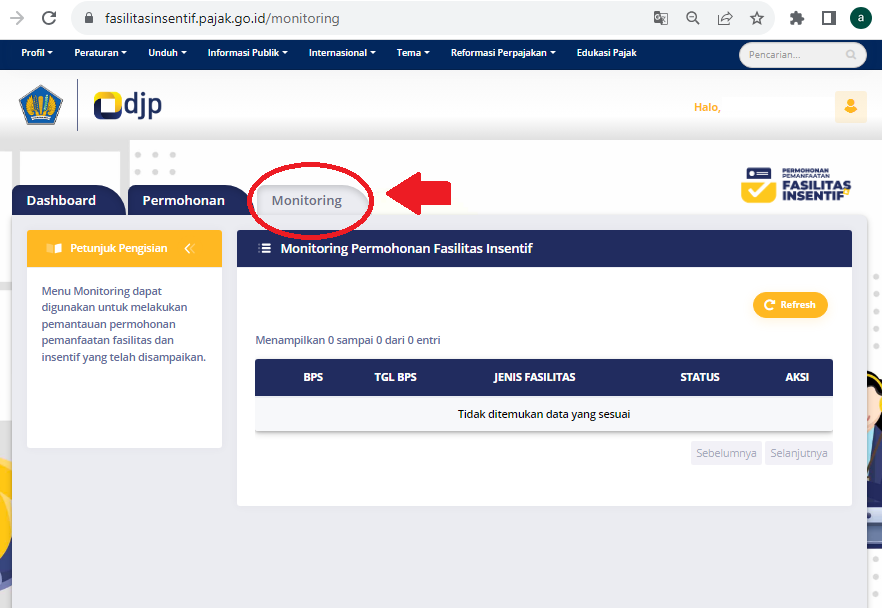Expand the Profil dropdown menu
882x608 pixels.
coord(37,53)
